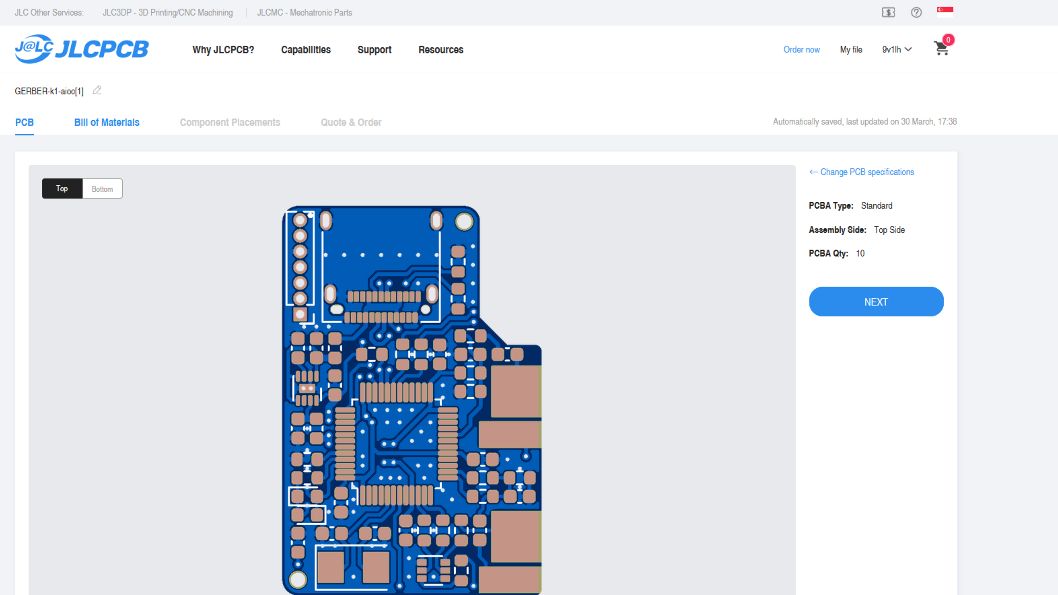
Task: Click the help question mark icon
Action: tap(916, 12)
